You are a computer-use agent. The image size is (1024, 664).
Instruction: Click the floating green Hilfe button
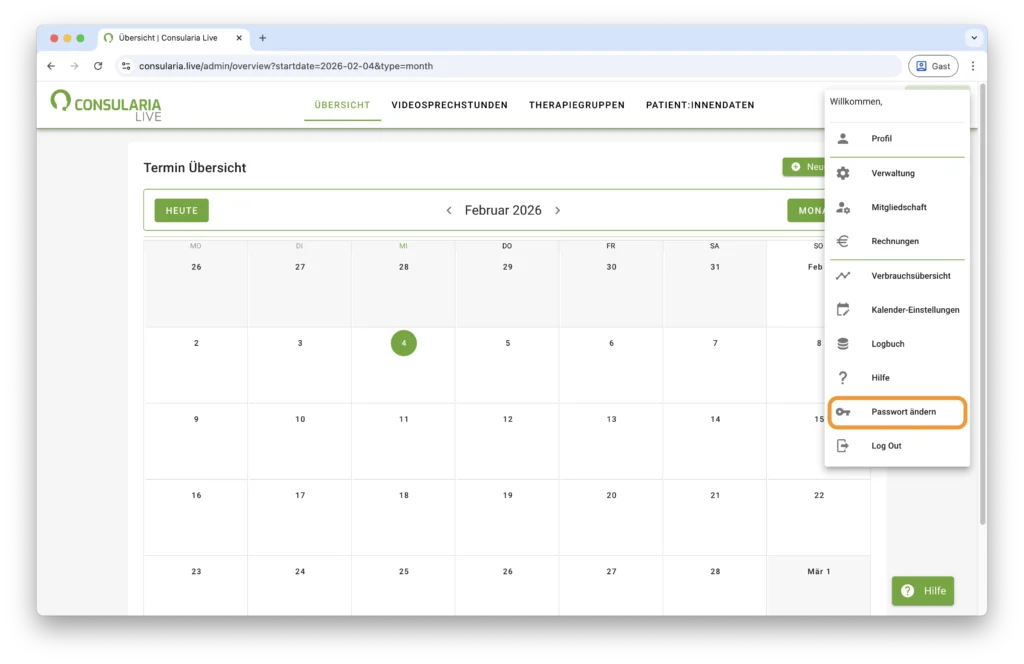[922, 591]
